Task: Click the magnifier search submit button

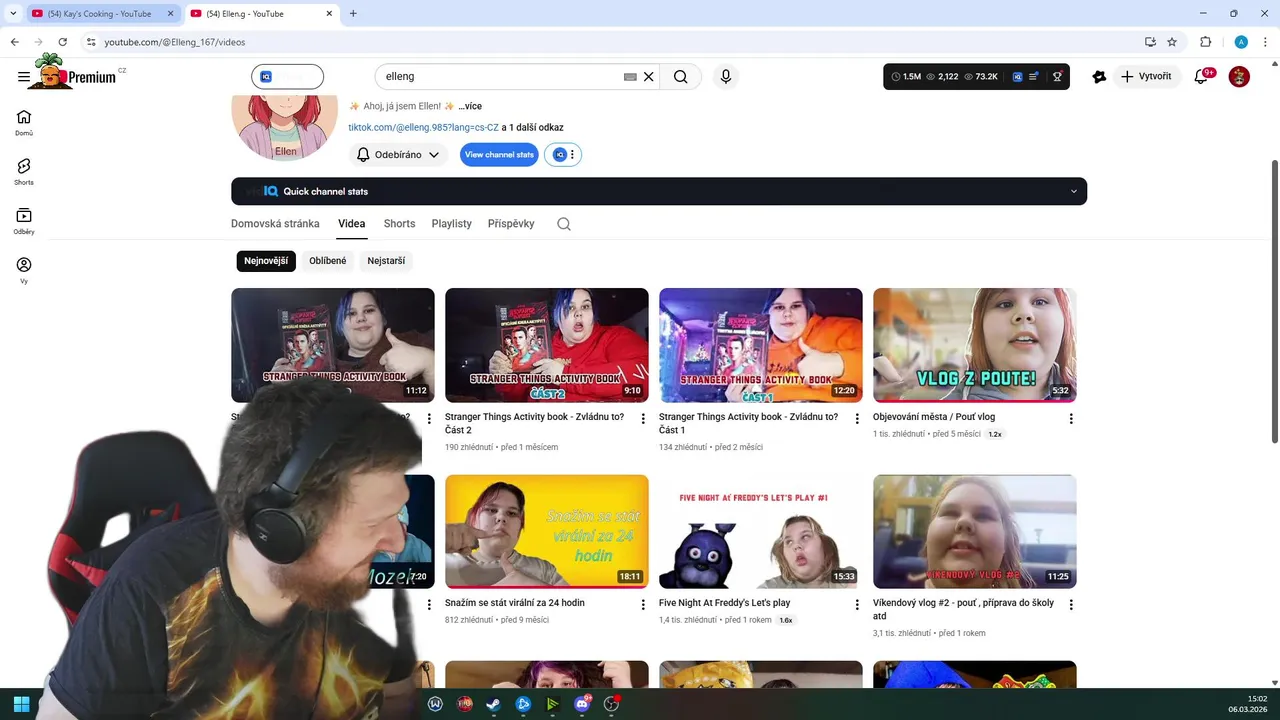Action: coord(681,76)
